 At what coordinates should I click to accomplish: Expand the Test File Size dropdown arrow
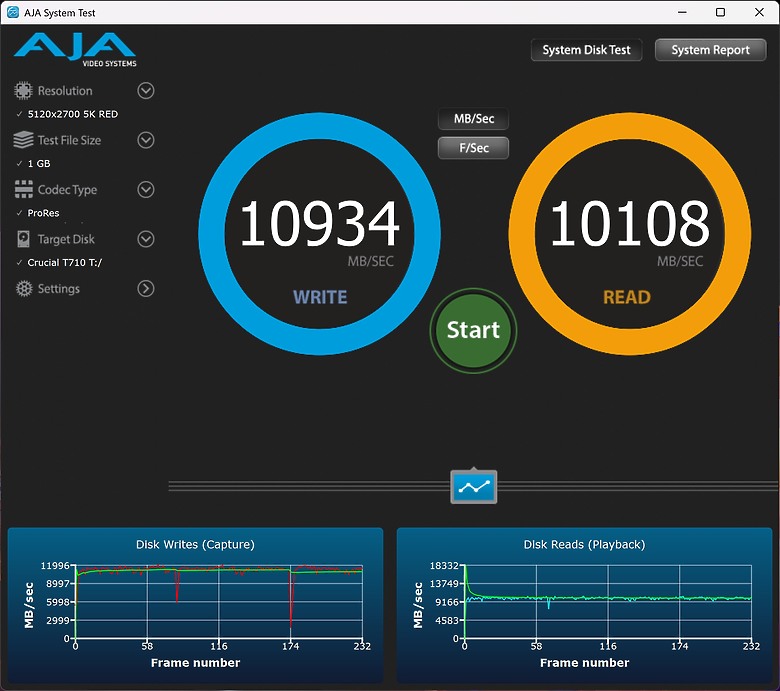point(146,140)
